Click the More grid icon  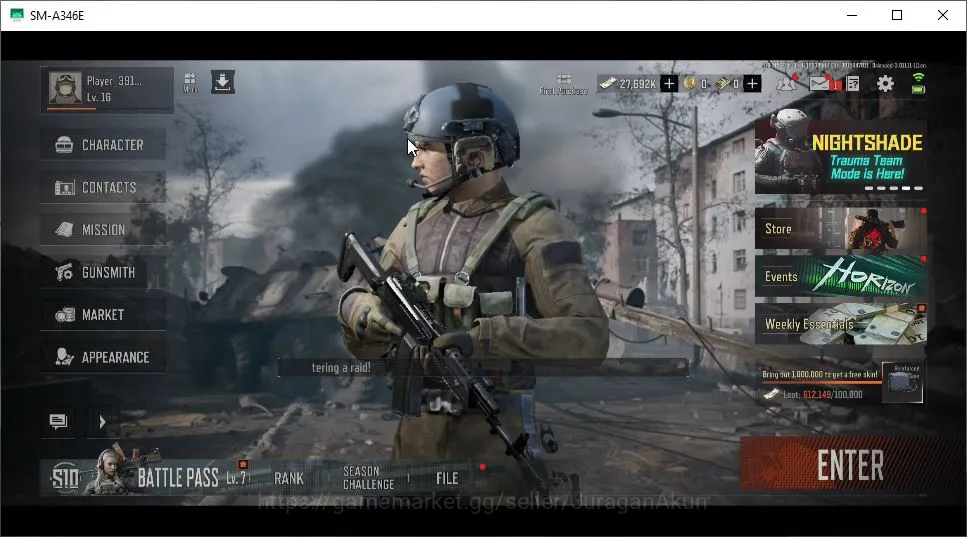pos(190,83)
